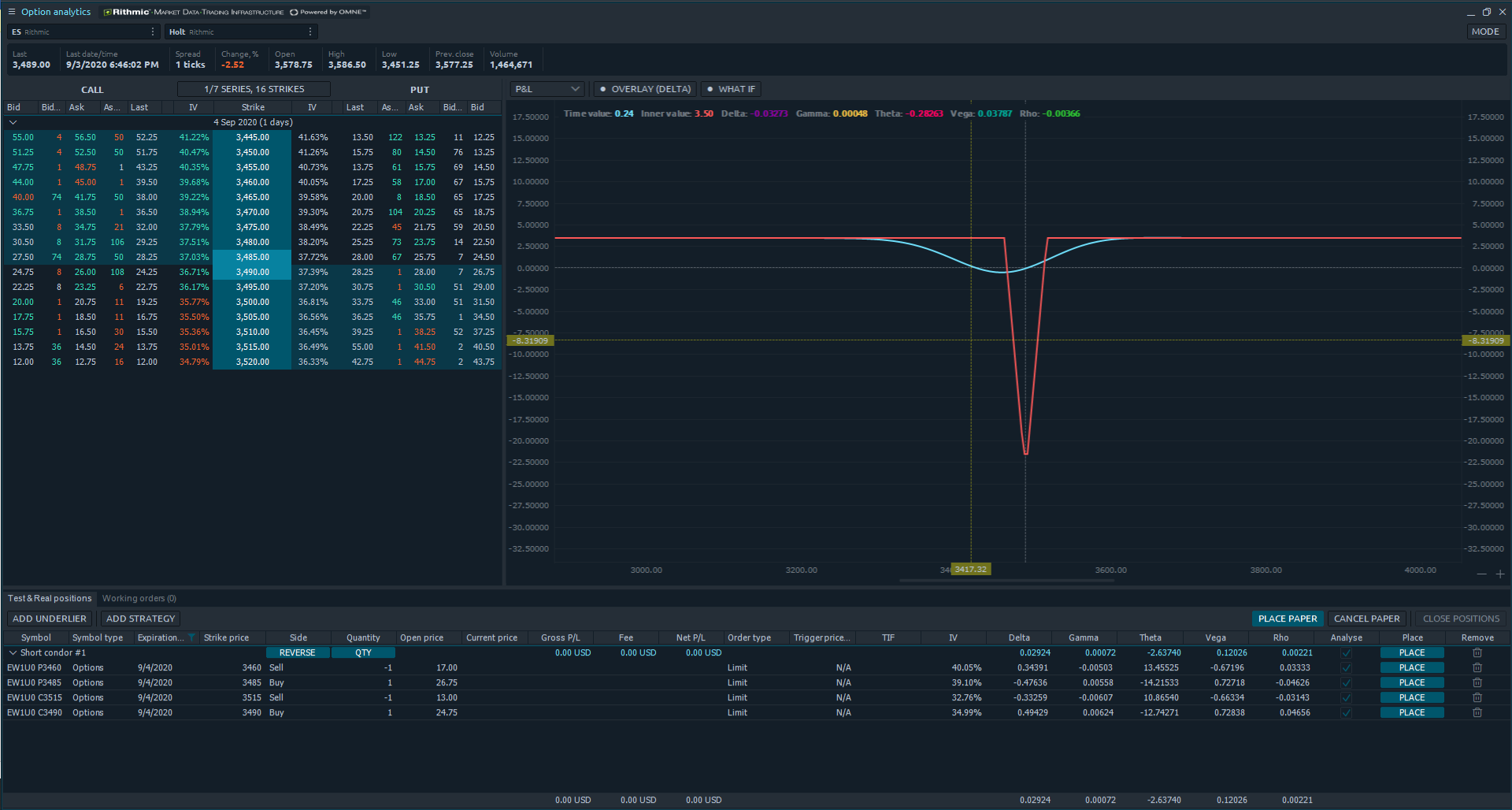Click the PLACE PAPER button

pos(1288,619)
